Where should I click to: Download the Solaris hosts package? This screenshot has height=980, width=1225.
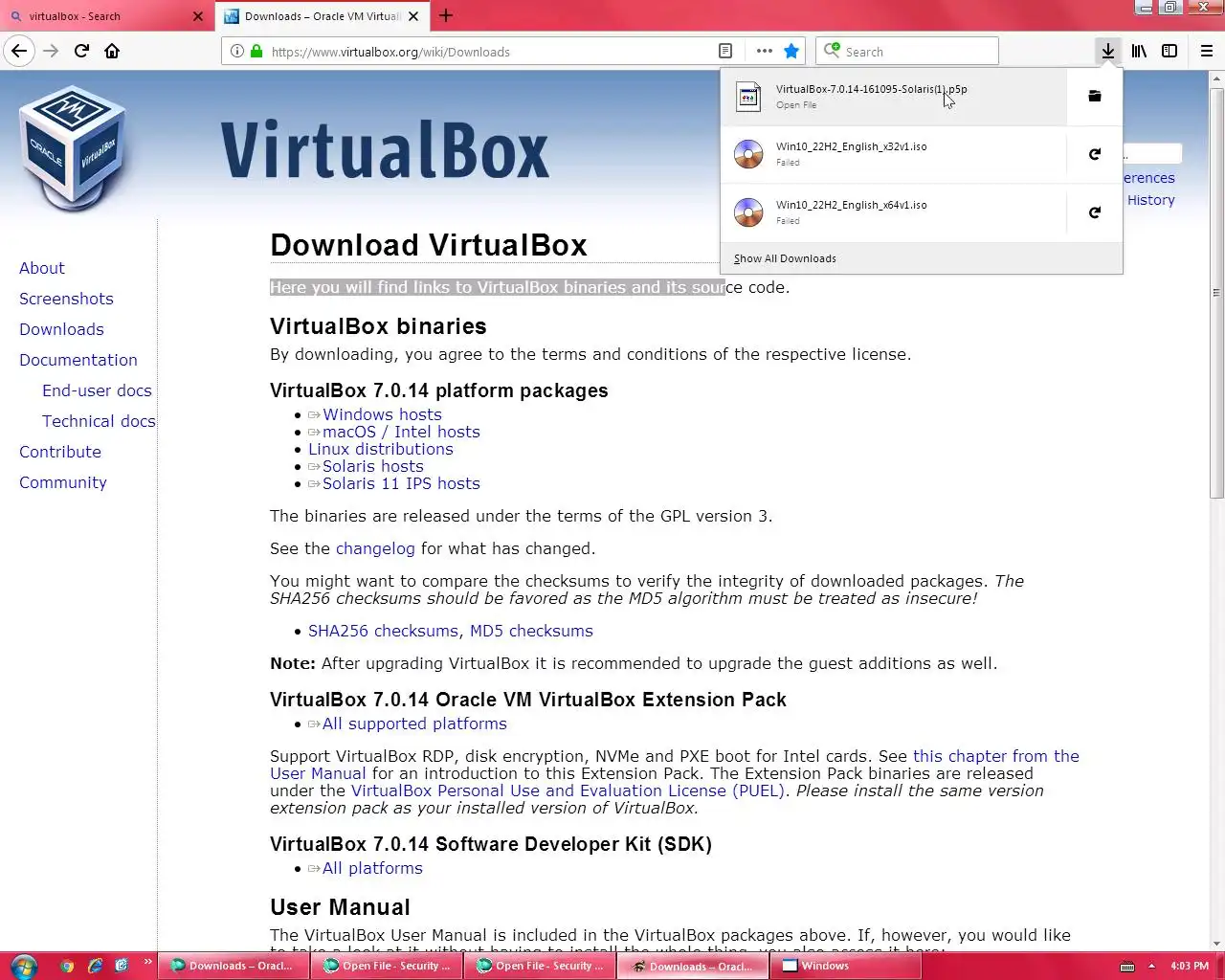(x=372, y=466)
